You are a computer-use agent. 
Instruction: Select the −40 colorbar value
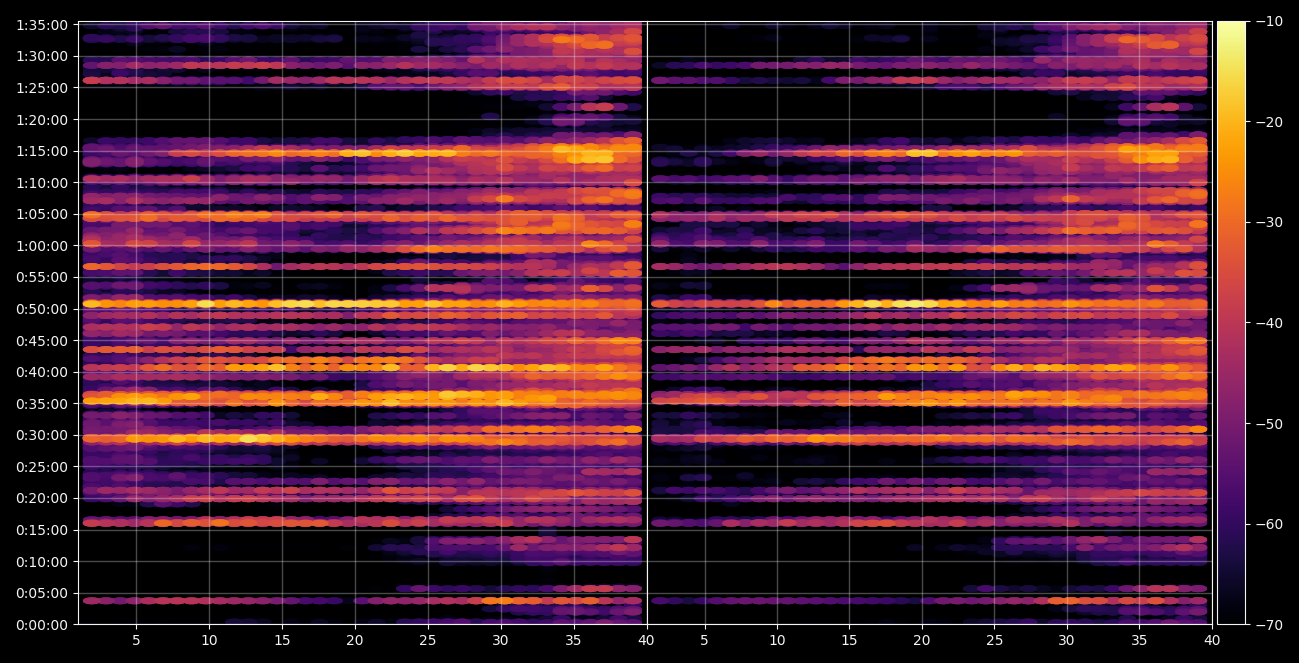pos(1269,323)
